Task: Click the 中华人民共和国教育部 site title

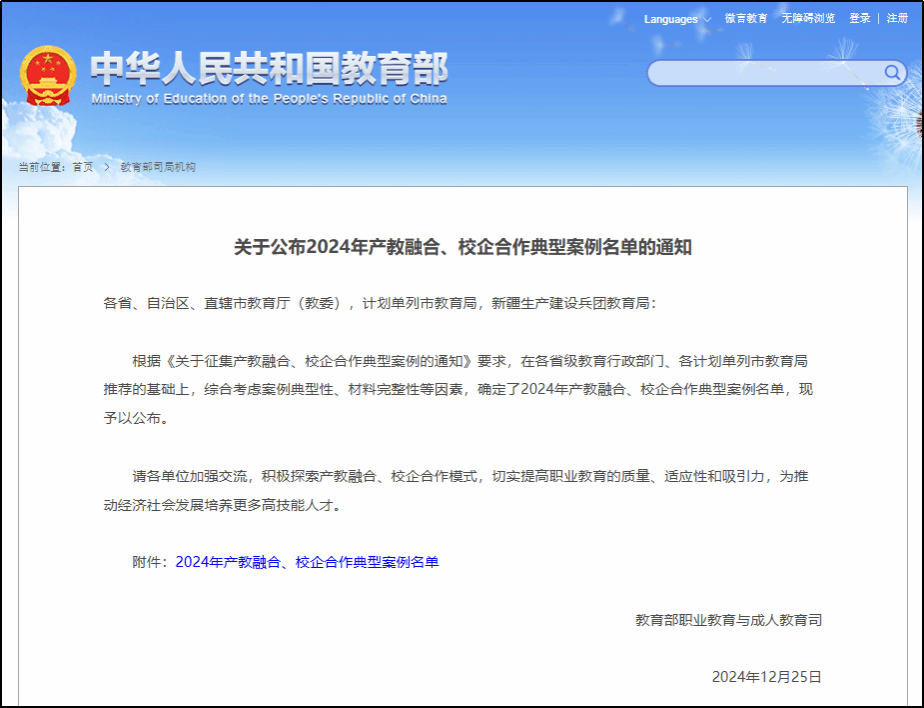Action: pos(269,68)
